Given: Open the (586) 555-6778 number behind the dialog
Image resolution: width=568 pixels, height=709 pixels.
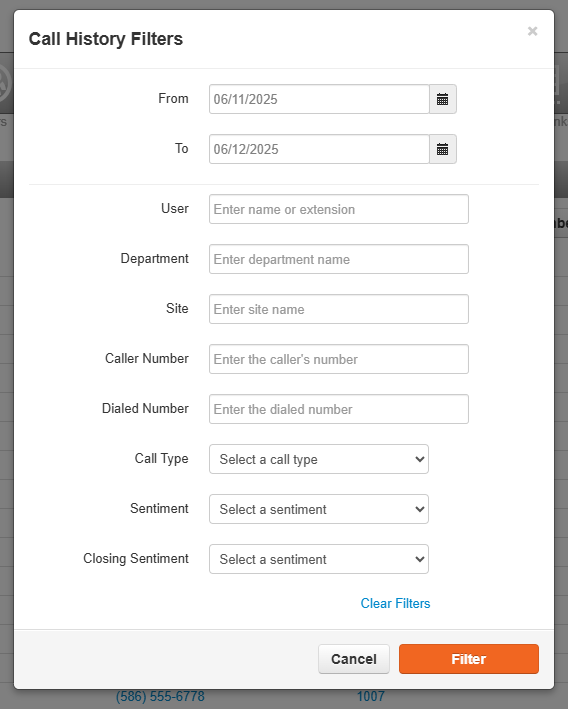Looking at the screenshot, I should tap(160, 696).
